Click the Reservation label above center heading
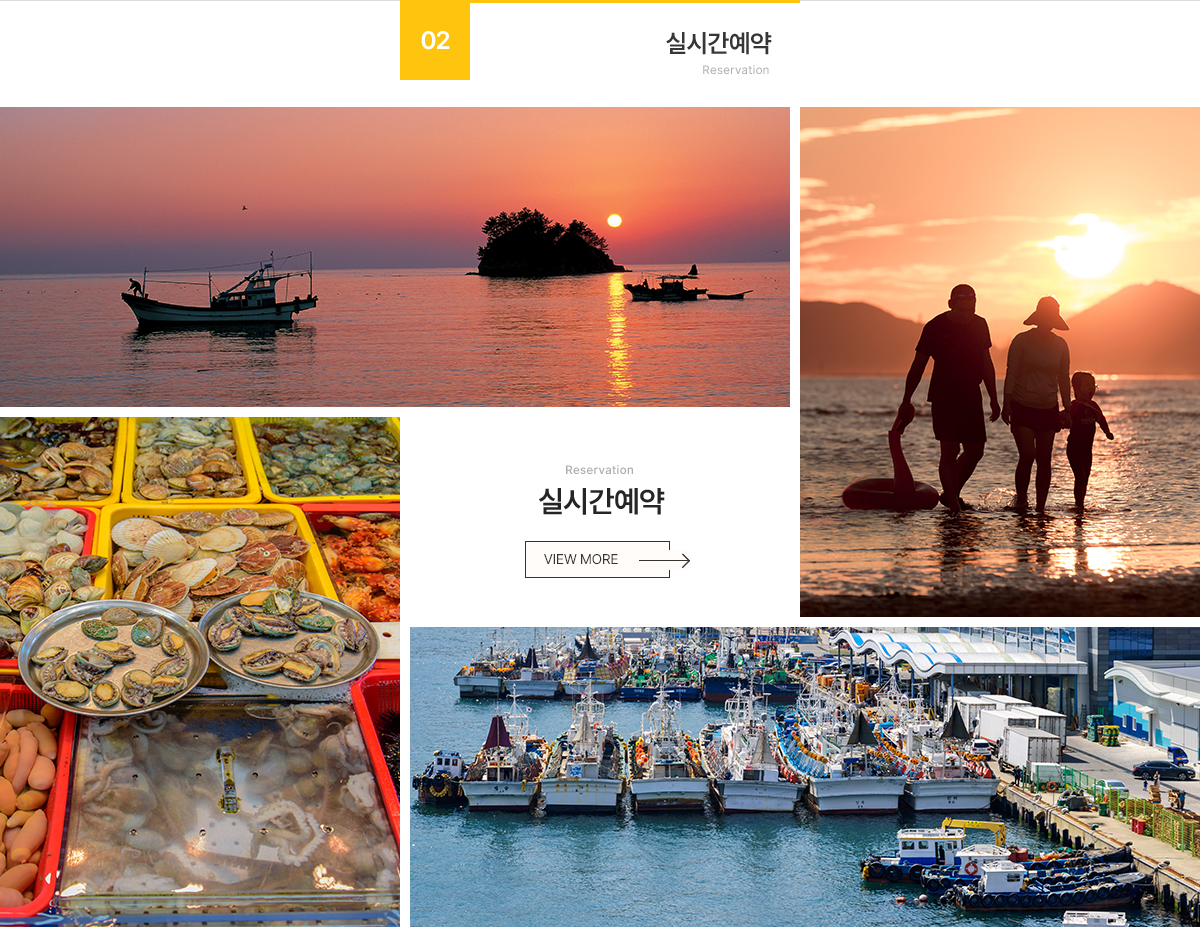 pyautogui.click(x=599, y=470)
